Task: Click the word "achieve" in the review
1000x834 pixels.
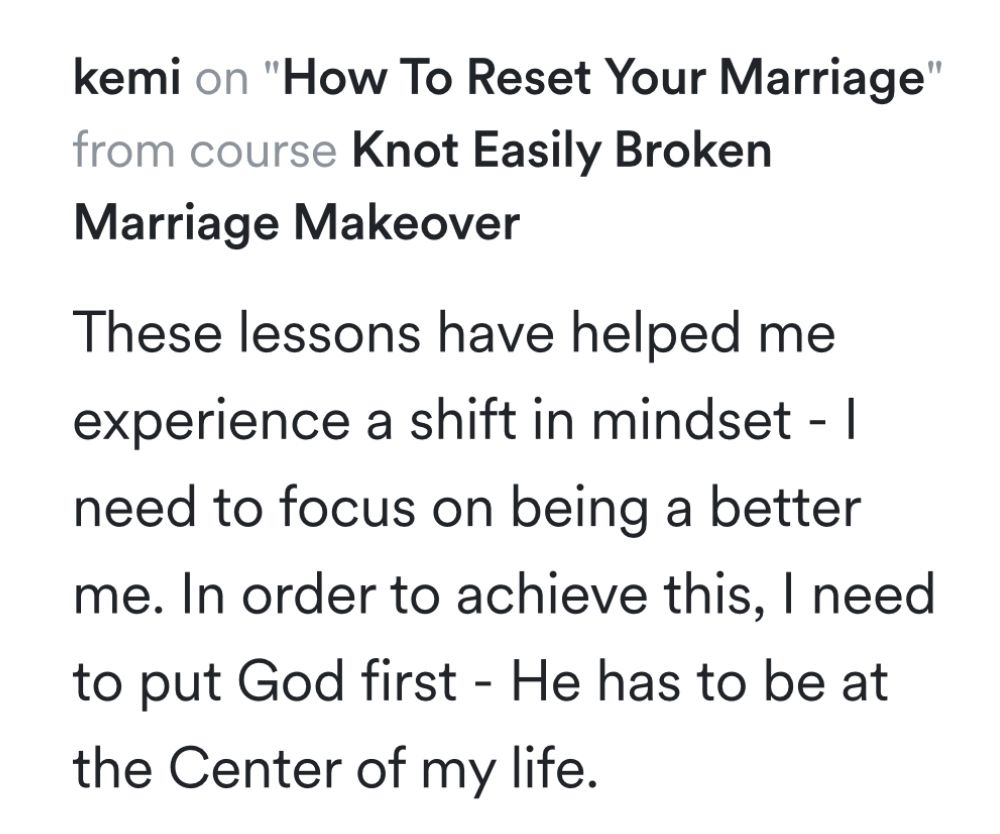Action: click(552, 594)
